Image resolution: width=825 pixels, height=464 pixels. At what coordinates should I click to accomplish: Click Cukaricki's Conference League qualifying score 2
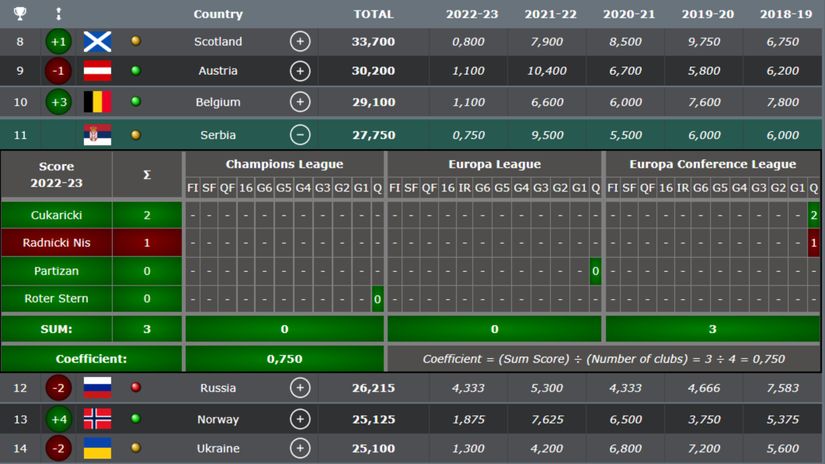(x=813, y=215)
